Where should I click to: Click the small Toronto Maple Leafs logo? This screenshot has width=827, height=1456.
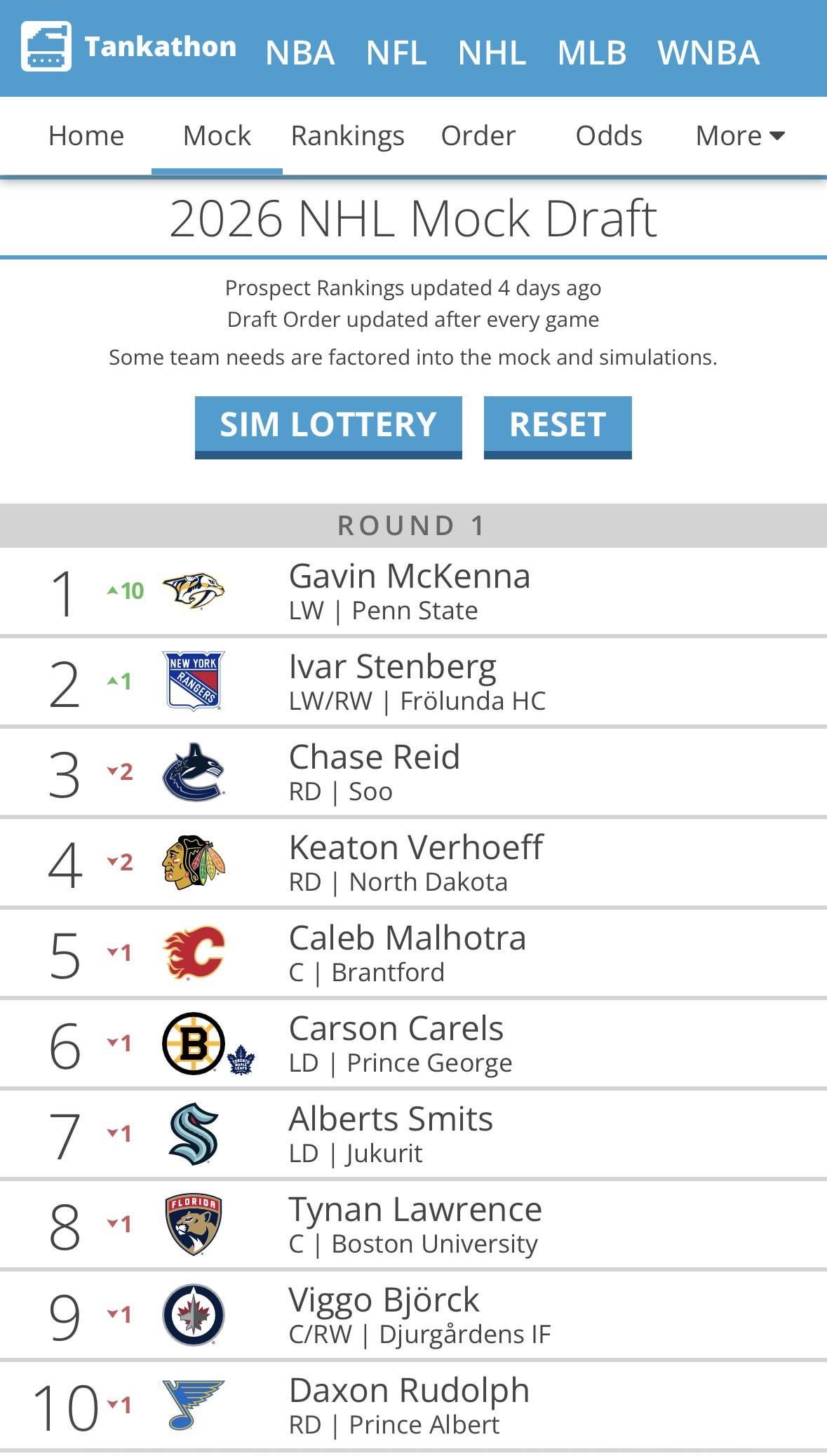tap(241, 1060)
